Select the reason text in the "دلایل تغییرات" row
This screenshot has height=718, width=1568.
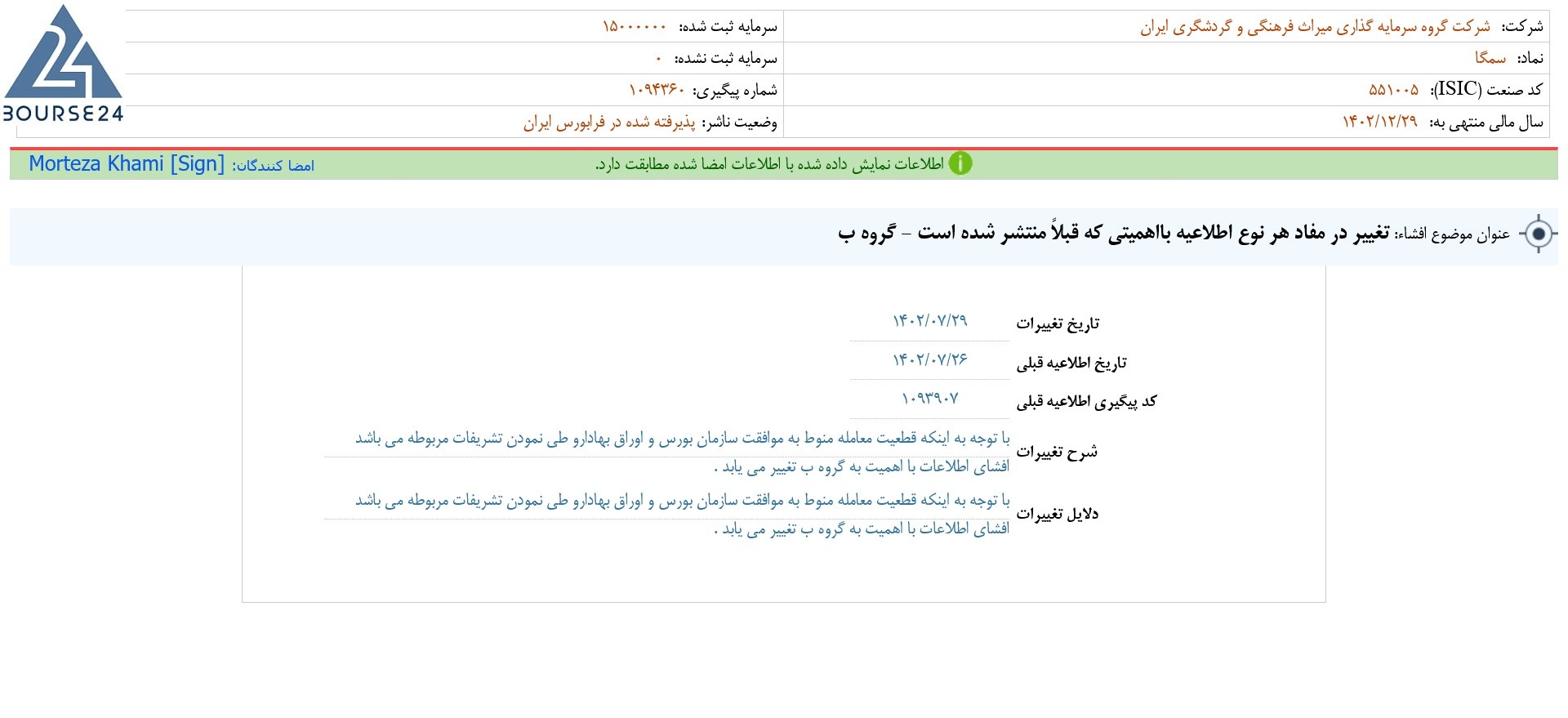pos(683,515)
